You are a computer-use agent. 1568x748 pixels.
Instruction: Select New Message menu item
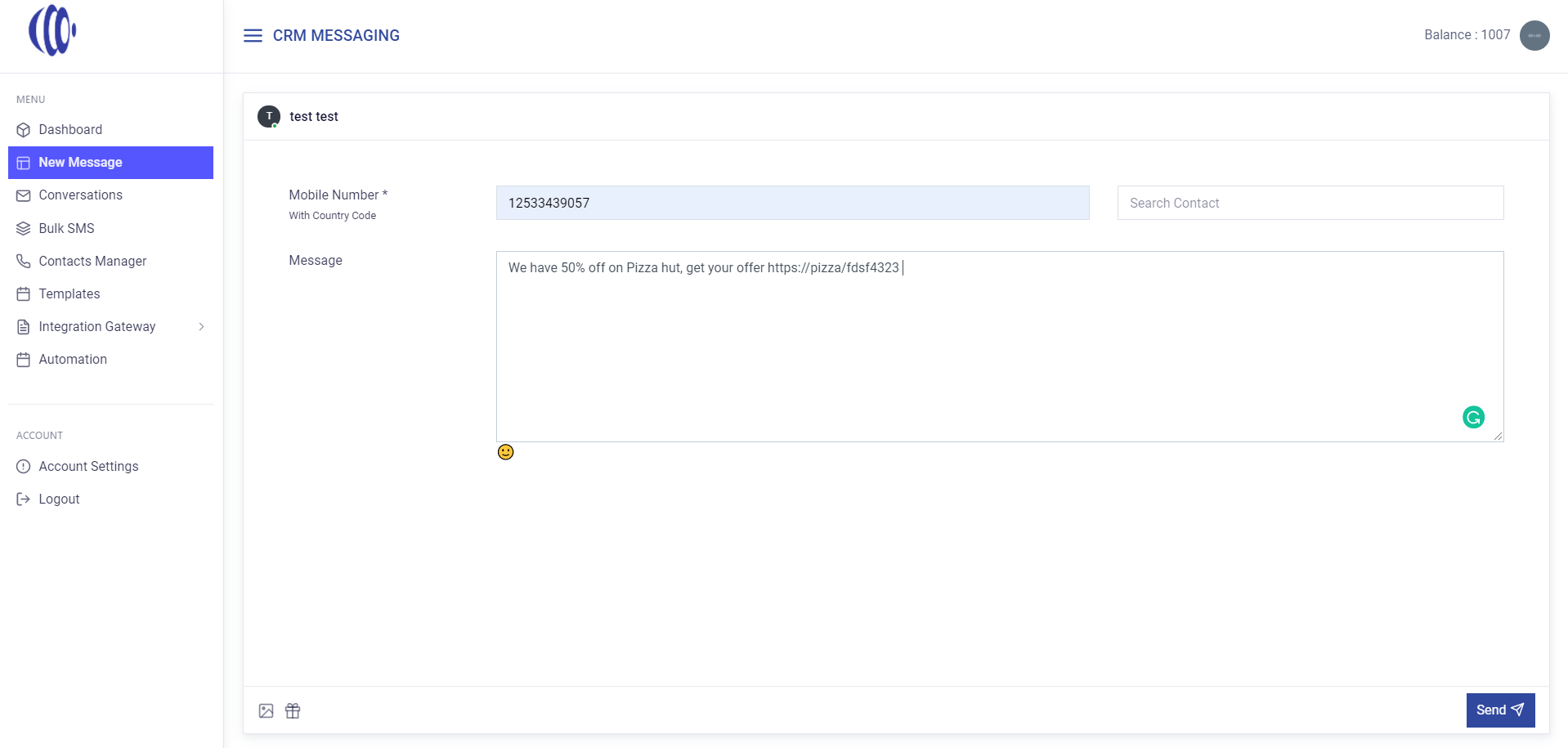[x=110, y=163]
